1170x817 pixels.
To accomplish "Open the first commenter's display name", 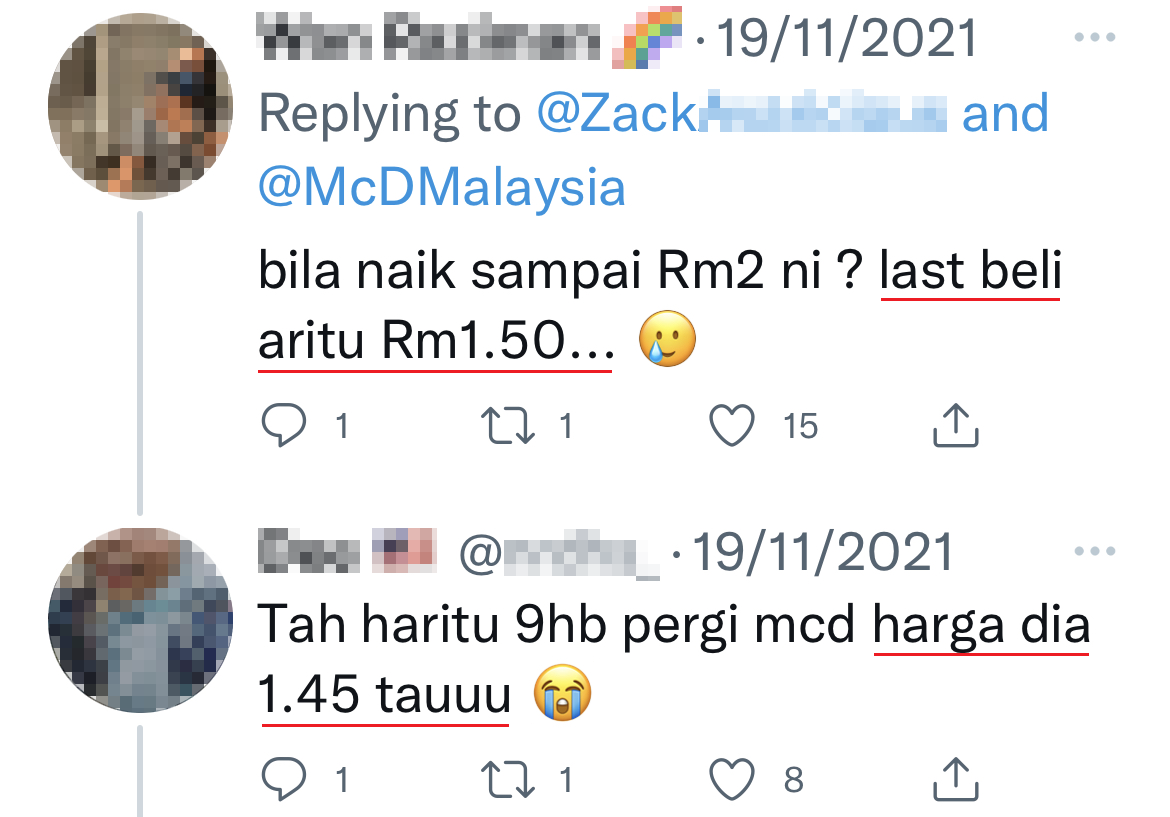I will pyautogui.click(x=428, y=37).
